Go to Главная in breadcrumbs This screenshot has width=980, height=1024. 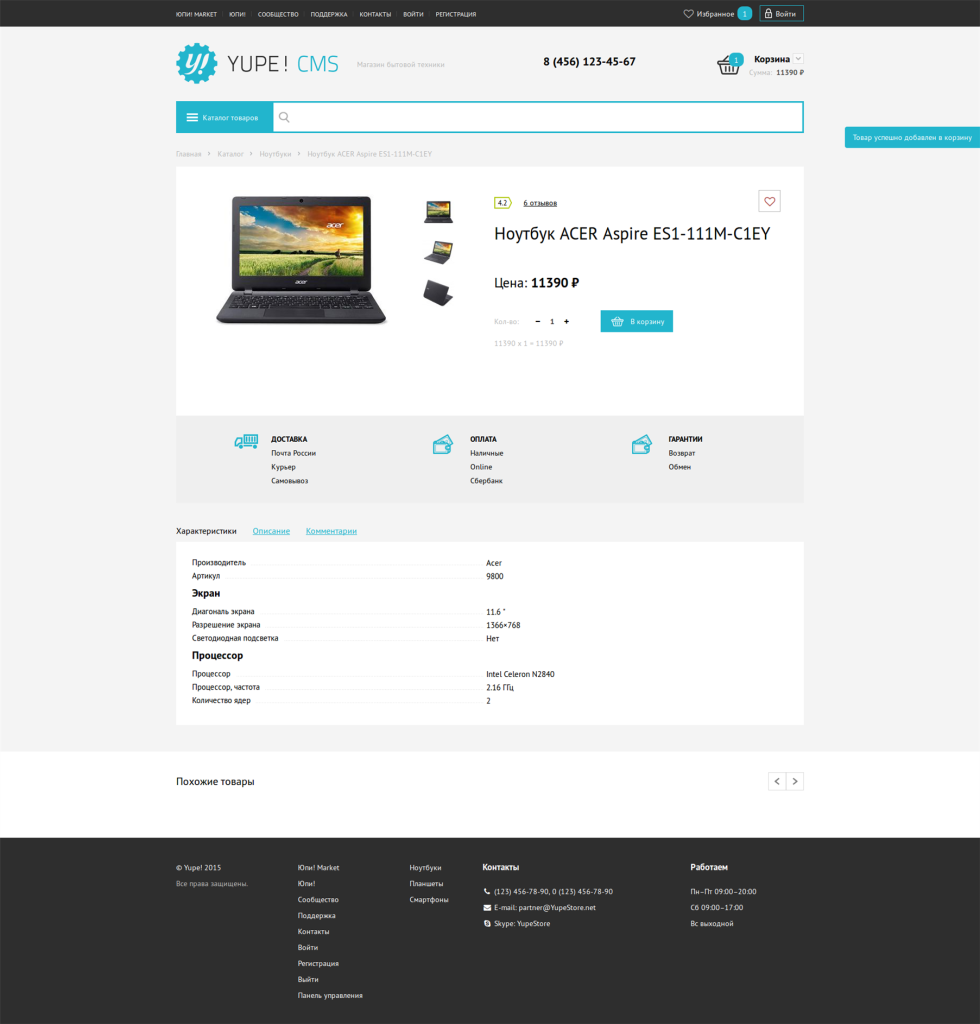[189, 154]
